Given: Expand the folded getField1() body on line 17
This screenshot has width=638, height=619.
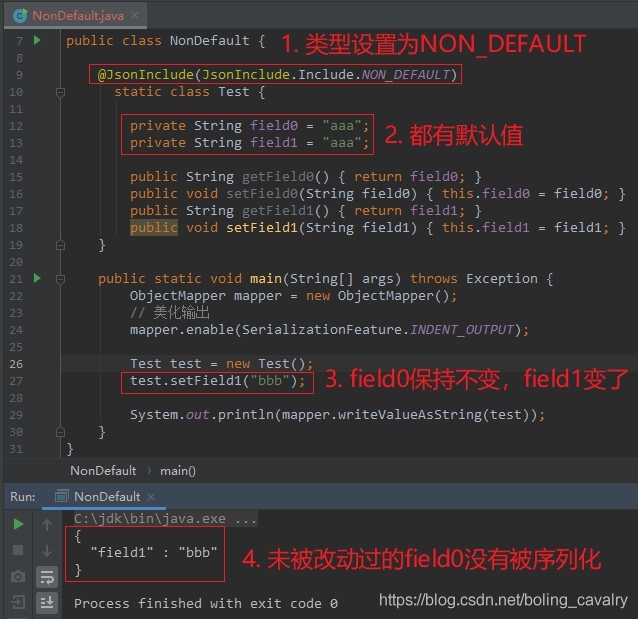Looking at the screenshot, I should (x=410, y=211).
